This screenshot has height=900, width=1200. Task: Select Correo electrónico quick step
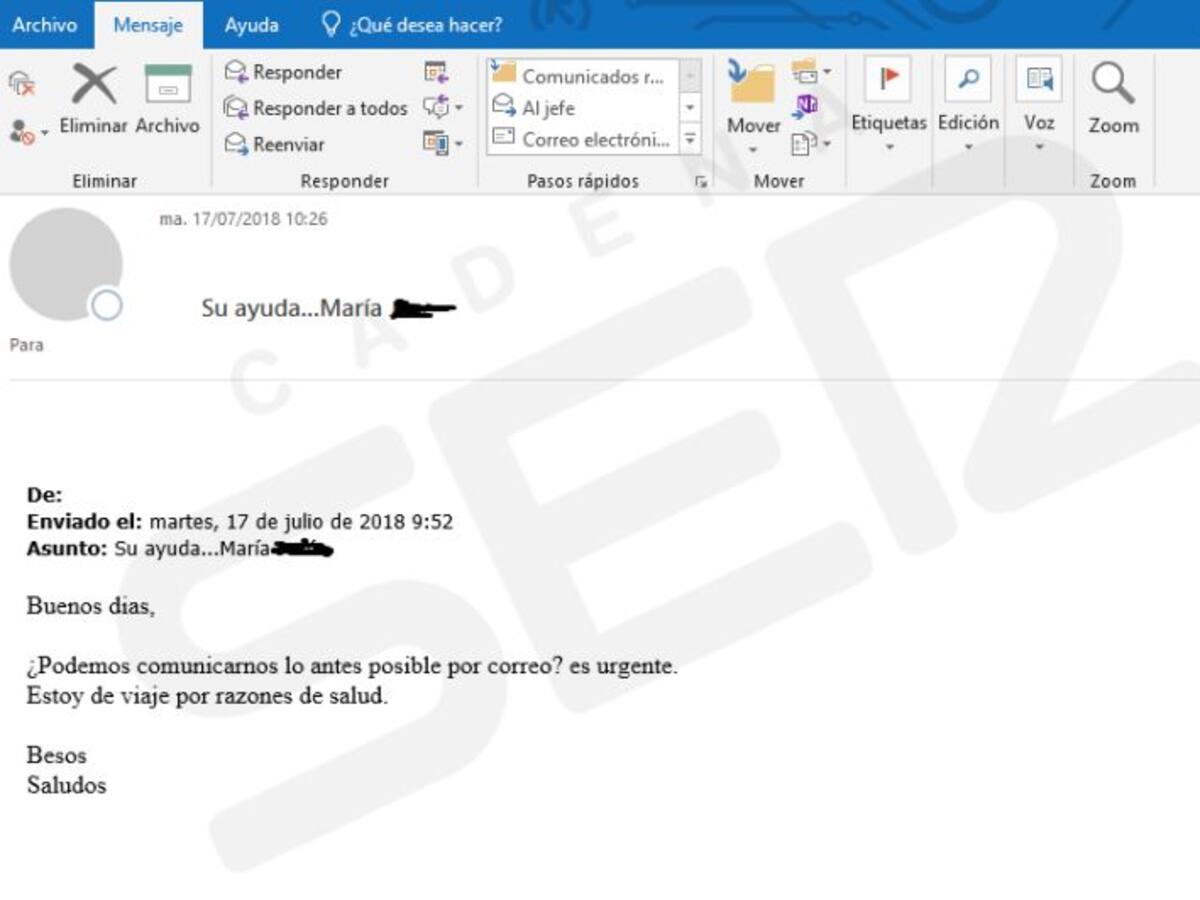tap(580, 139)
